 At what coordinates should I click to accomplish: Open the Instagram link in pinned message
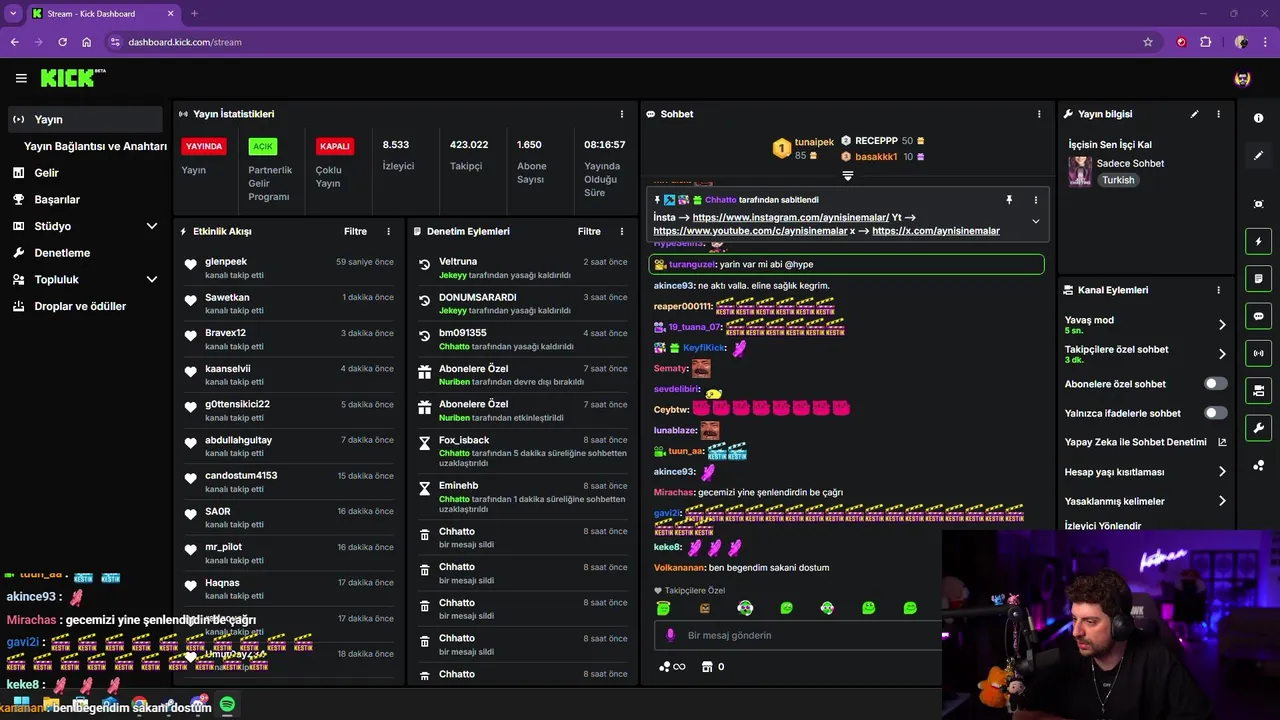(x=790, y=217)
